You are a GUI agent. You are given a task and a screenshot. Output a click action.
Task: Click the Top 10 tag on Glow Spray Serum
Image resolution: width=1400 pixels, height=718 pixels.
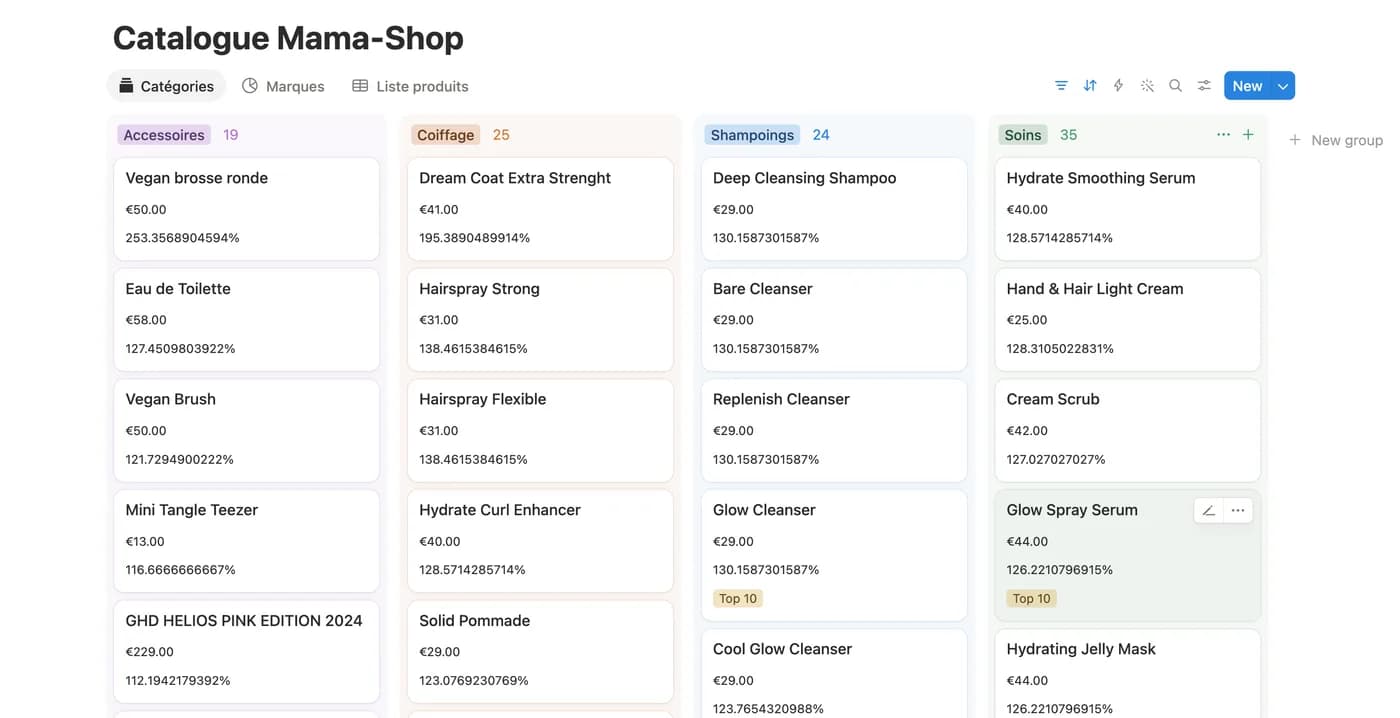coord(1032,599)
